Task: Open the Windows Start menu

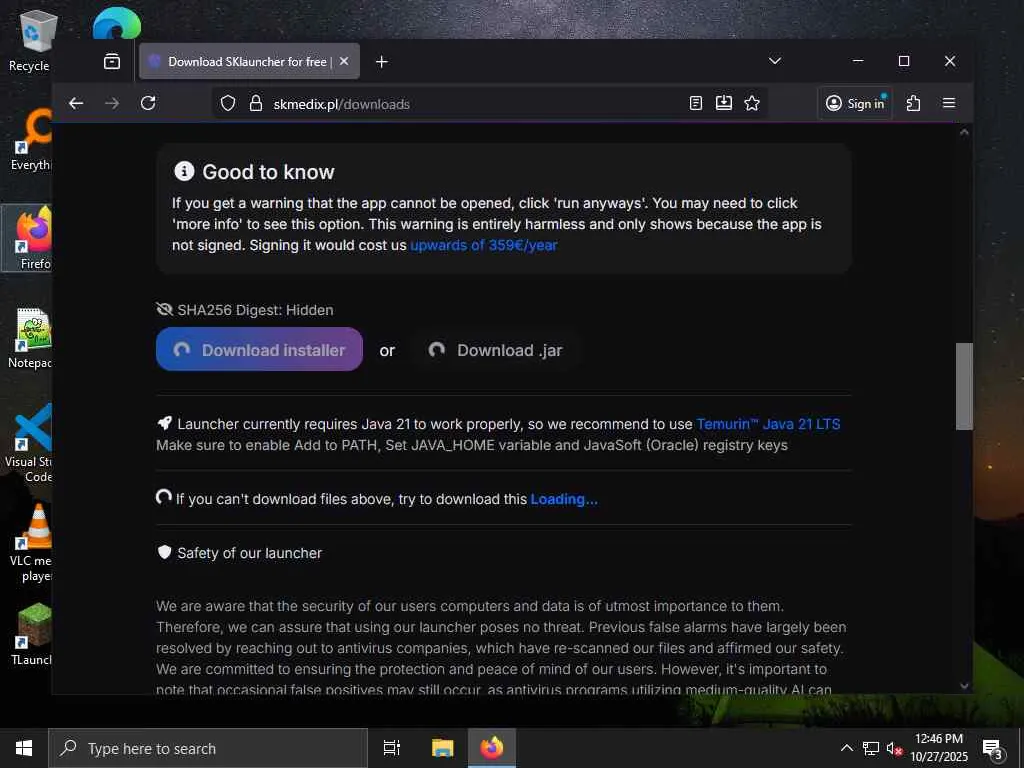Action: click(24, 748)
